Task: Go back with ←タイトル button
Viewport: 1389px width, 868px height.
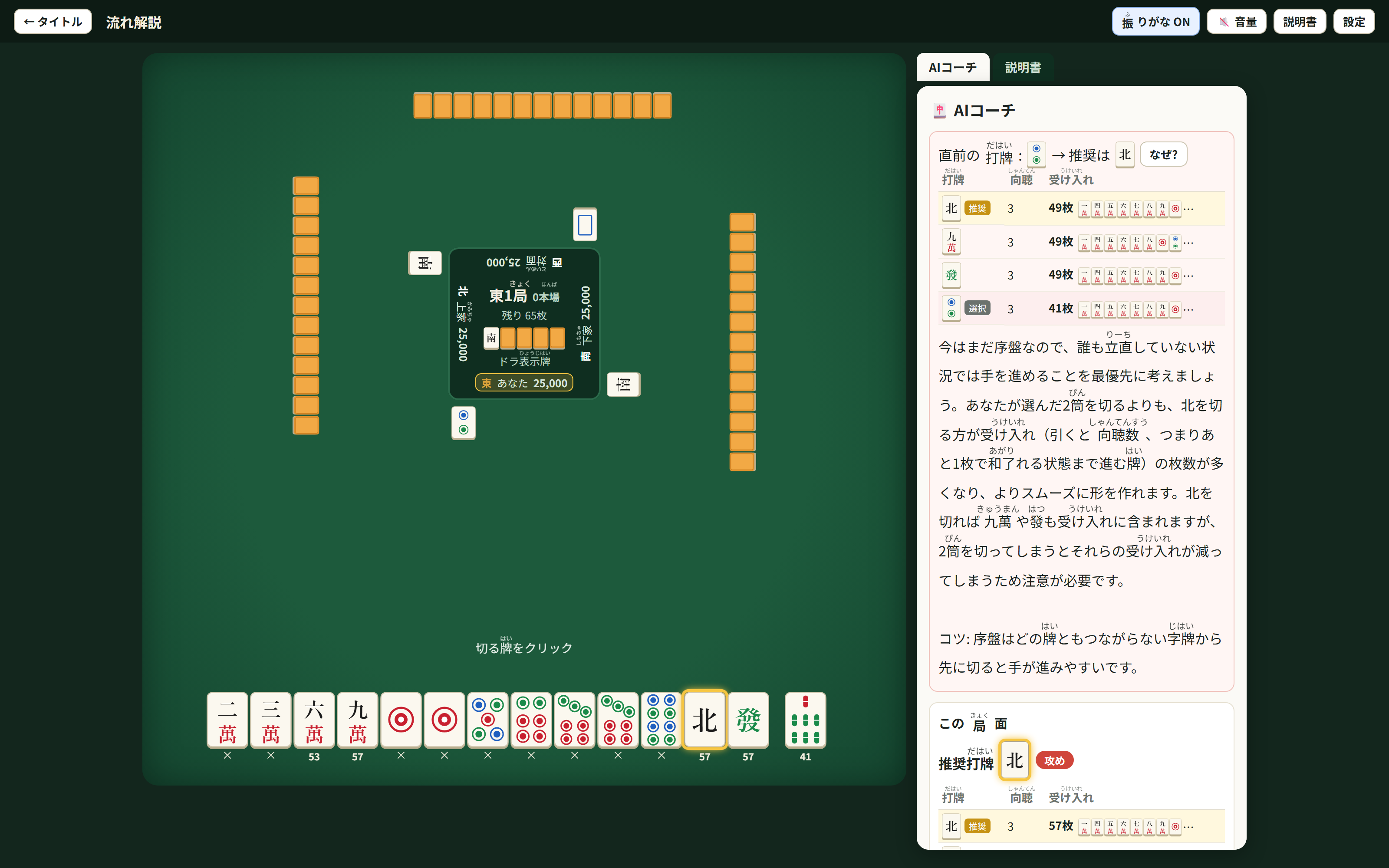Action: pos(53,22)
